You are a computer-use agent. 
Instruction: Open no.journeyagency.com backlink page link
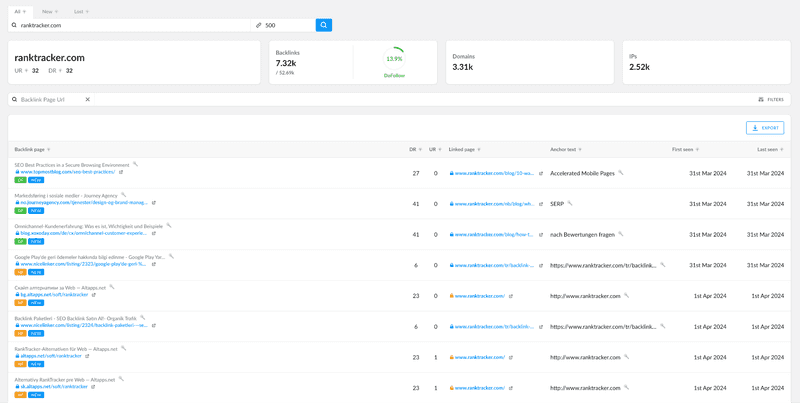84,203
